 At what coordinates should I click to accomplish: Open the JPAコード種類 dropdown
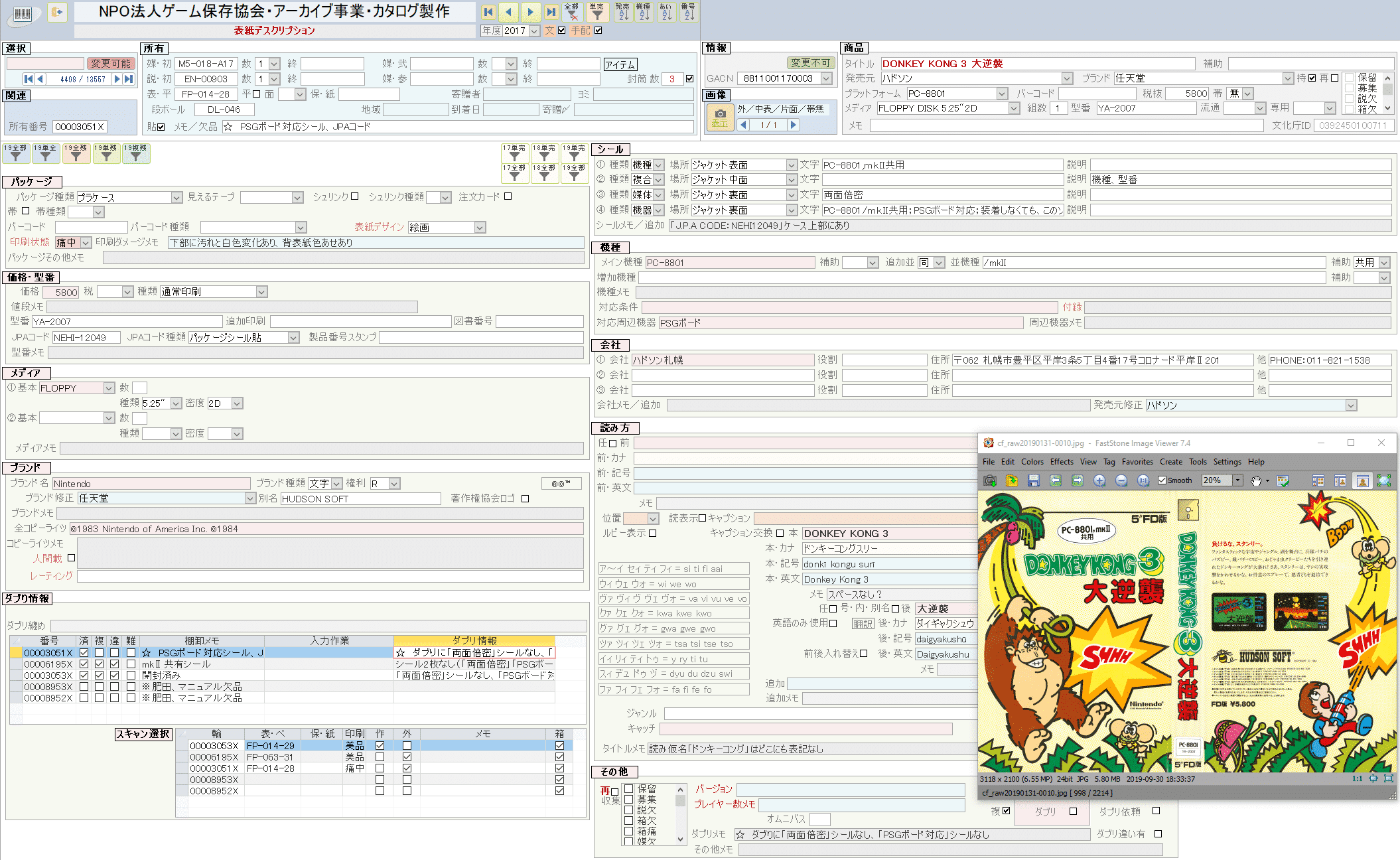pos(293,338)
